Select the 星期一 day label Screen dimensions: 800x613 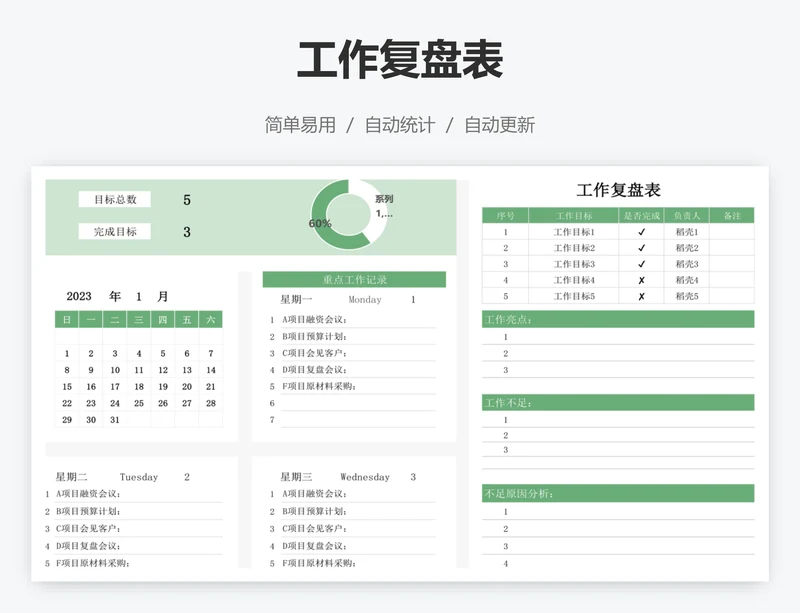tap(296, 300)
